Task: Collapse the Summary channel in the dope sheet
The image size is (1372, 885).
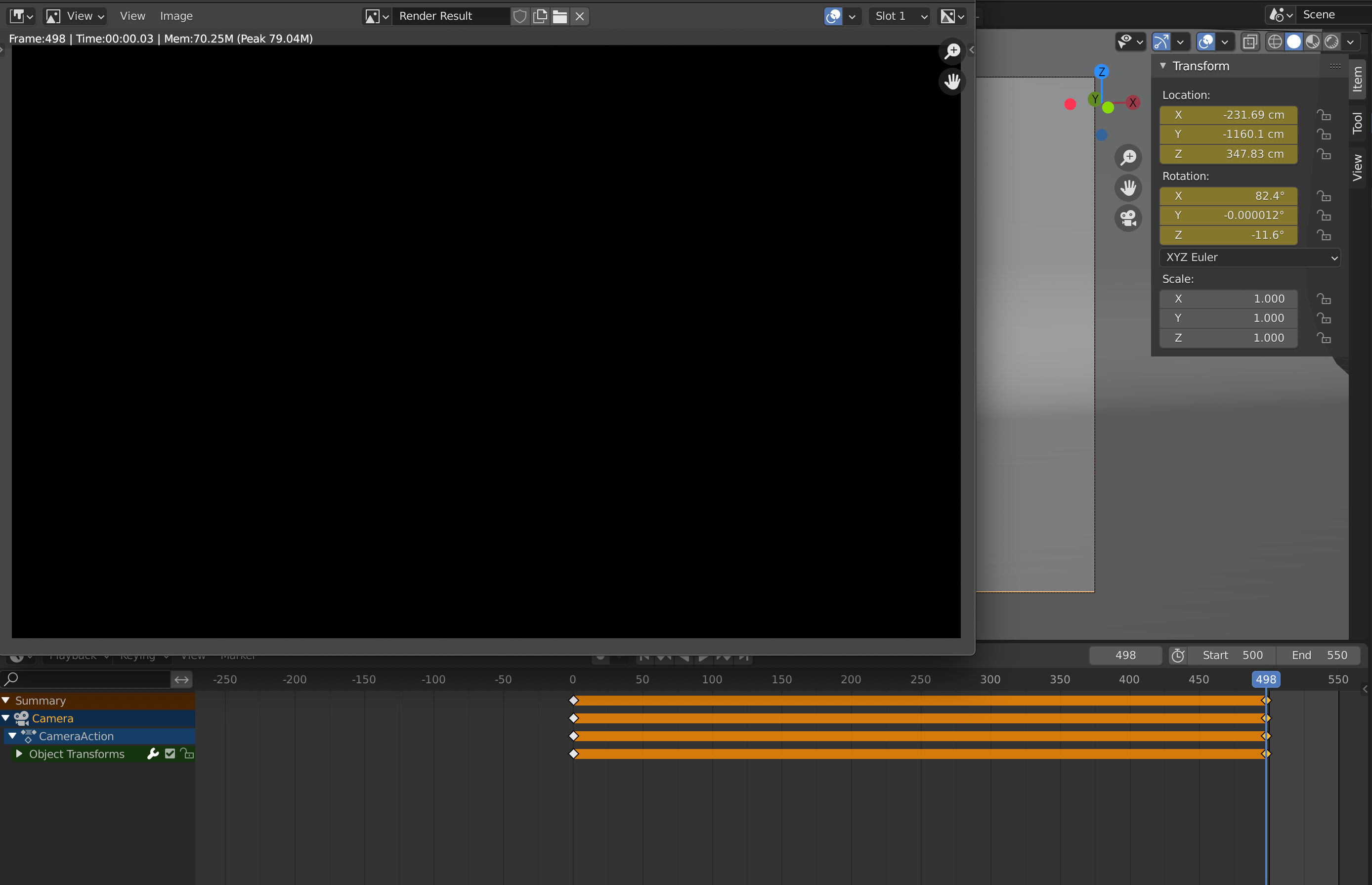Action: [x=6, y=700]
